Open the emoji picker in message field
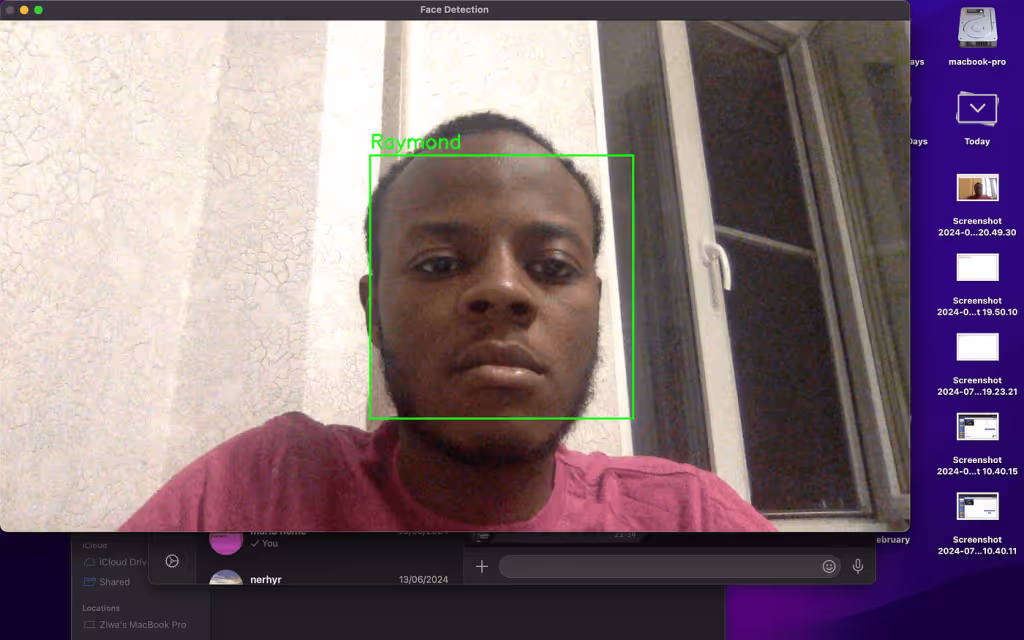The height and width of the screenshot is (640, 1024). click(829, 567)
